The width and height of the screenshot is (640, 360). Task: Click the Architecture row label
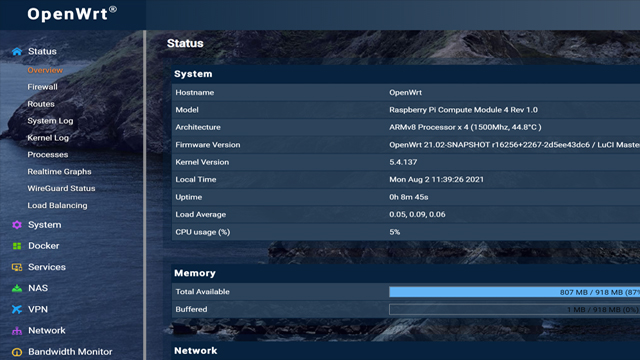point(198,127)
